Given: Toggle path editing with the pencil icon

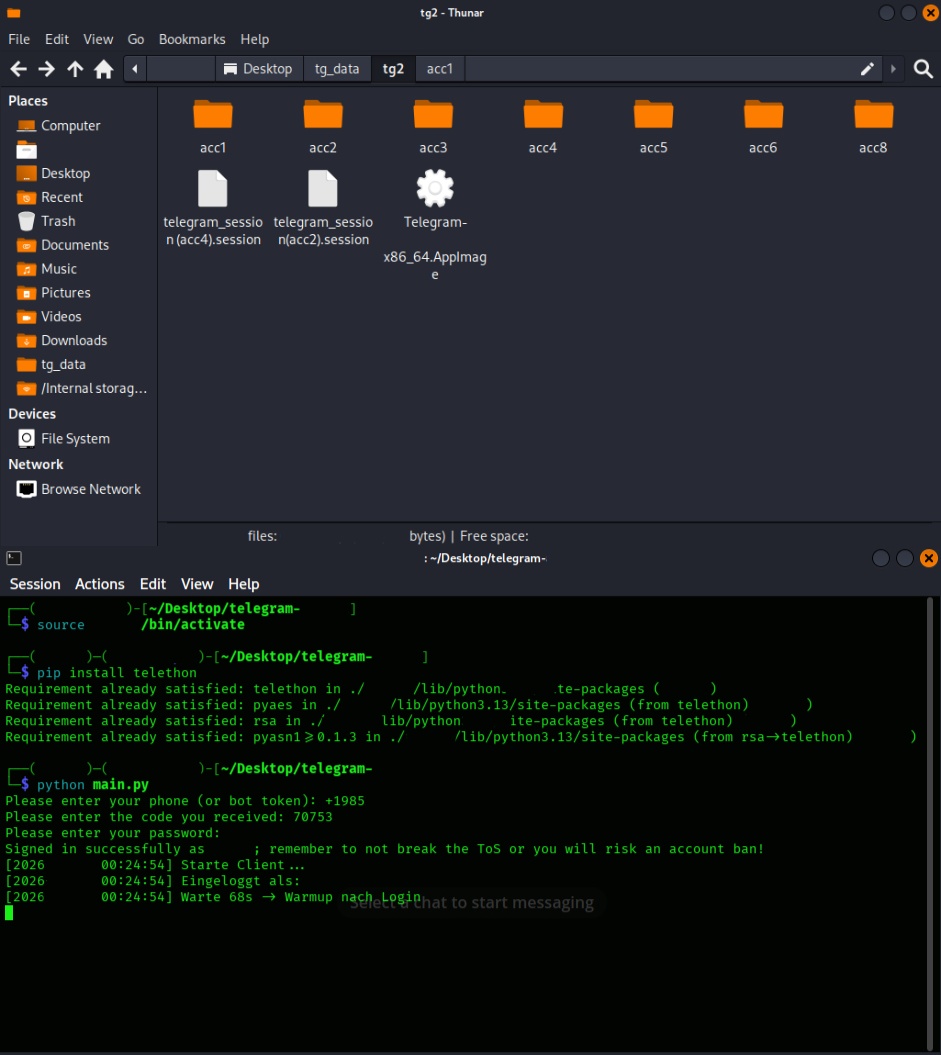Looking at the screenshot, I should [x=867, y=69].
